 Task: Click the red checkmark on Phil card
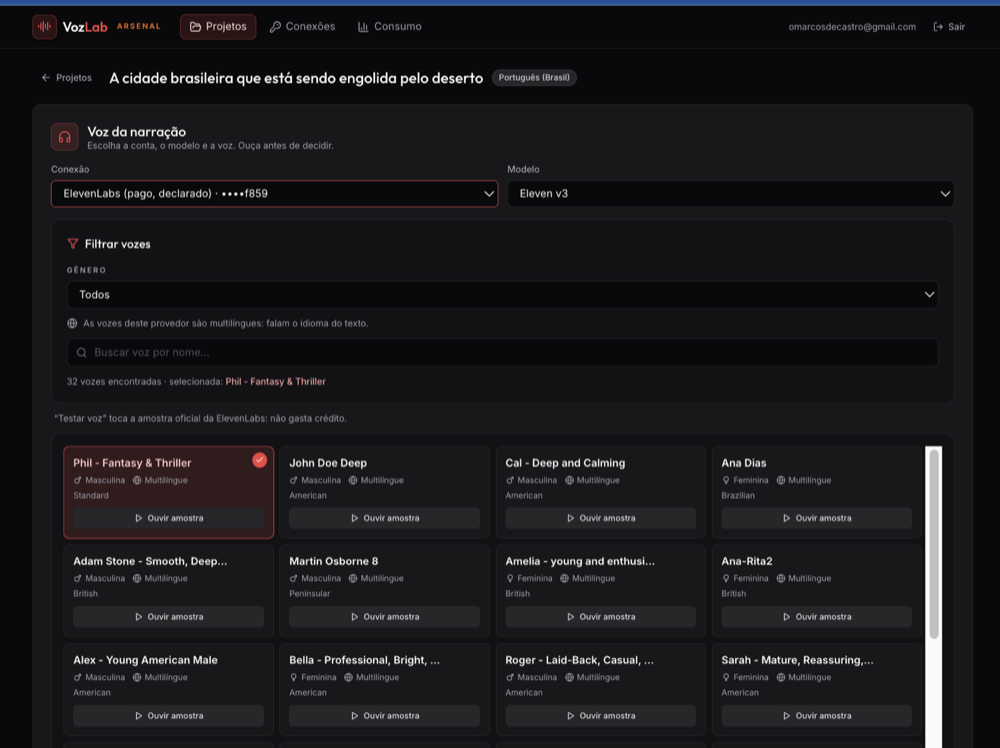(x=260, y=460)
